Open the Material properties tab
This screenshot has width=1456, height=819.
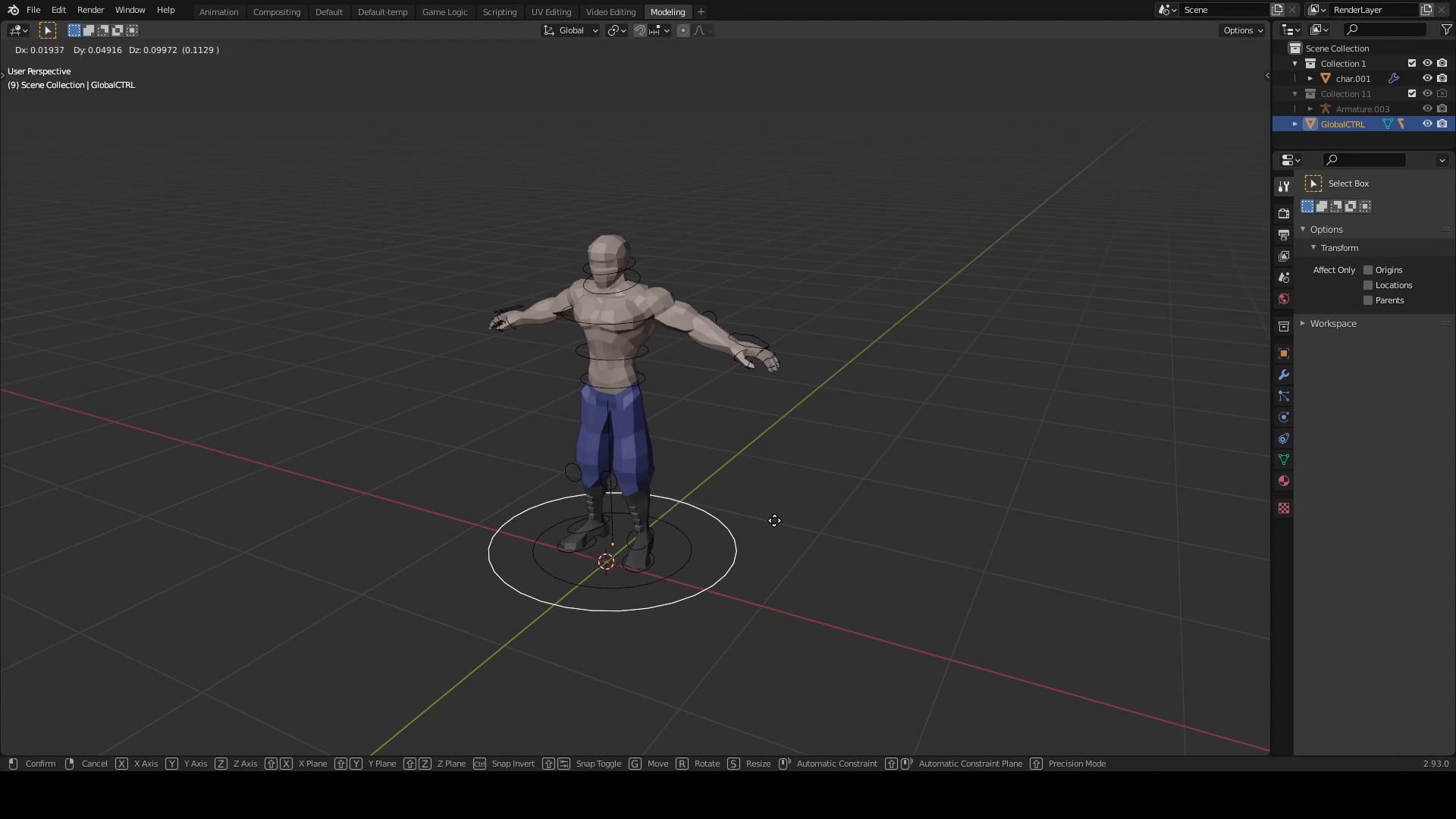(1283, 481)
